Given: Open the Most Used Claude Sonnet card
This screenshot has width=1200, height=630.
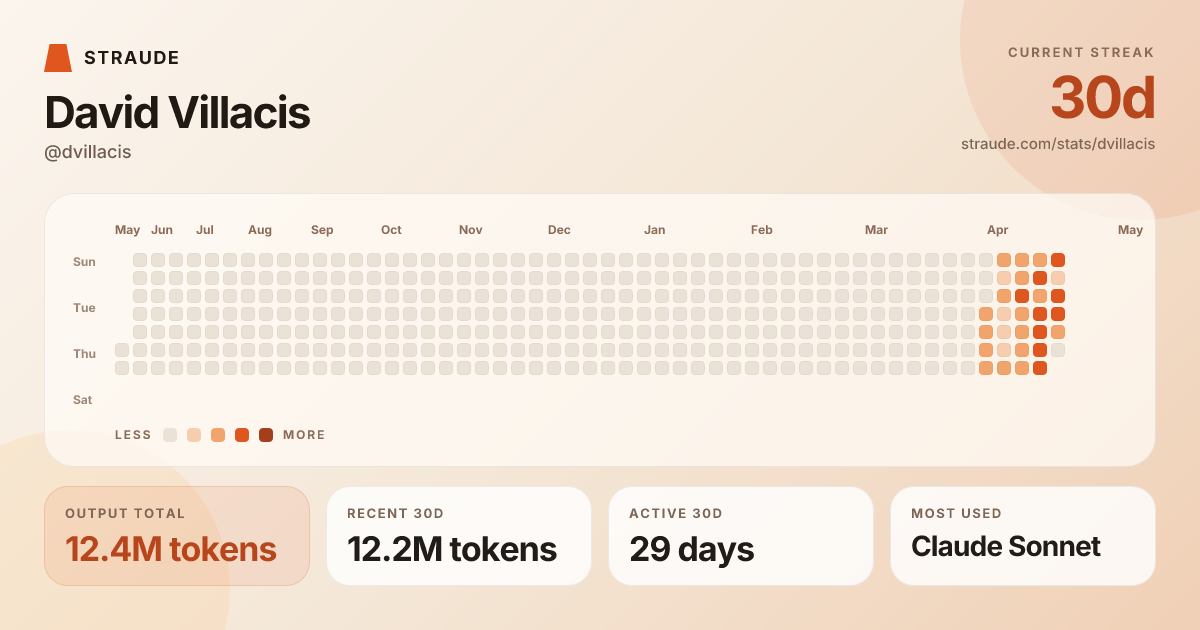Looking at the screenshot, I should (x=1023, y=536).
